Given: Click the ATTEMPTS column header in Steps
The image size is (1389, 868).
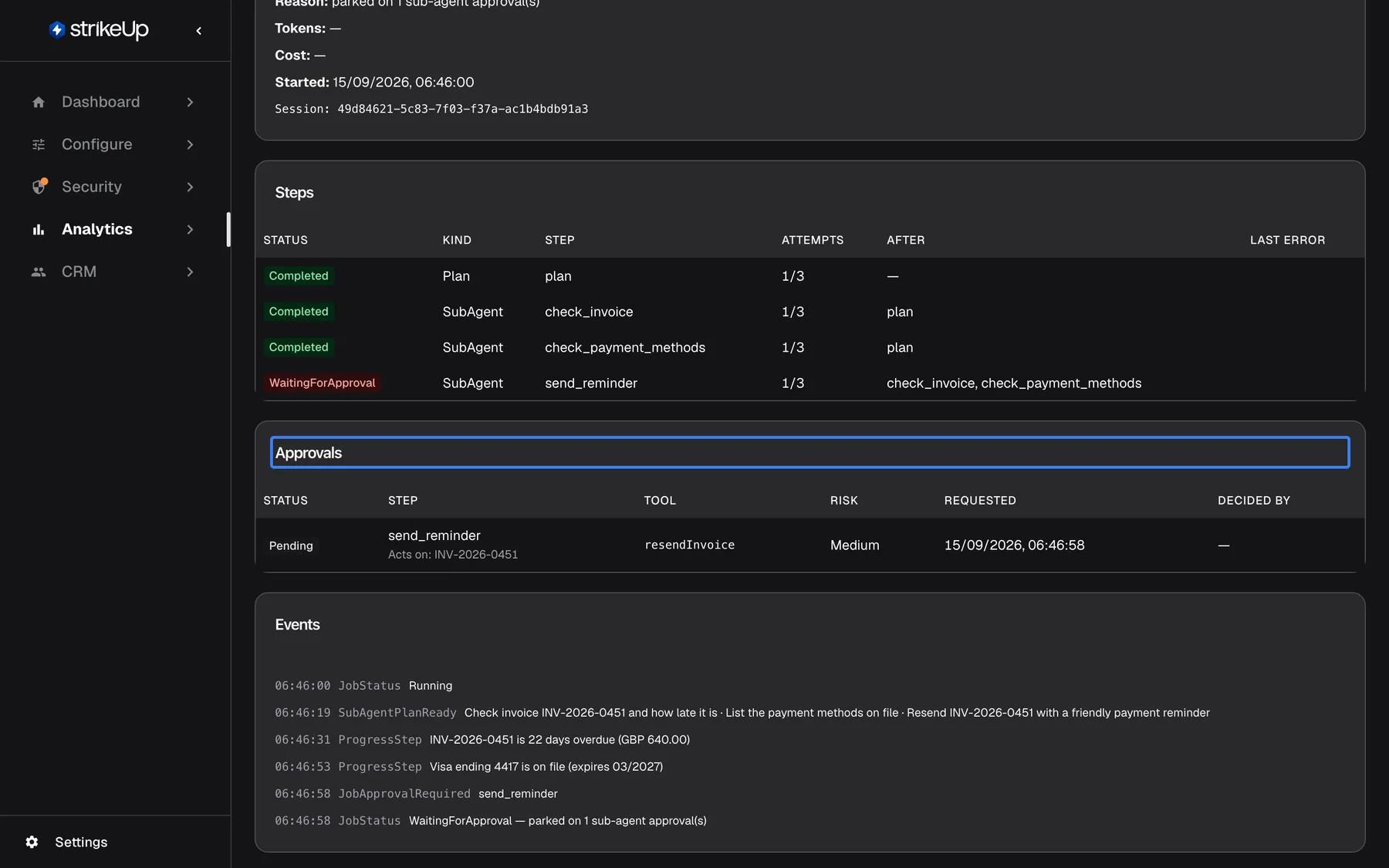Looking at the screenshot, I should click(812, 240).
